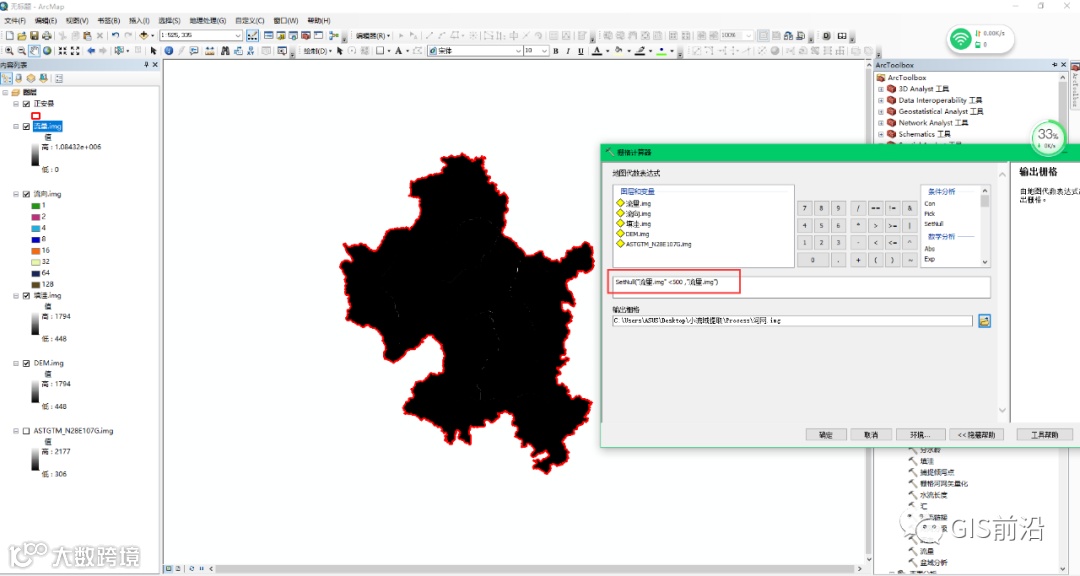This screenshot has width=1080, height=576.
Task: Open the 工具帮助 button
Action: pos(1044,435)
